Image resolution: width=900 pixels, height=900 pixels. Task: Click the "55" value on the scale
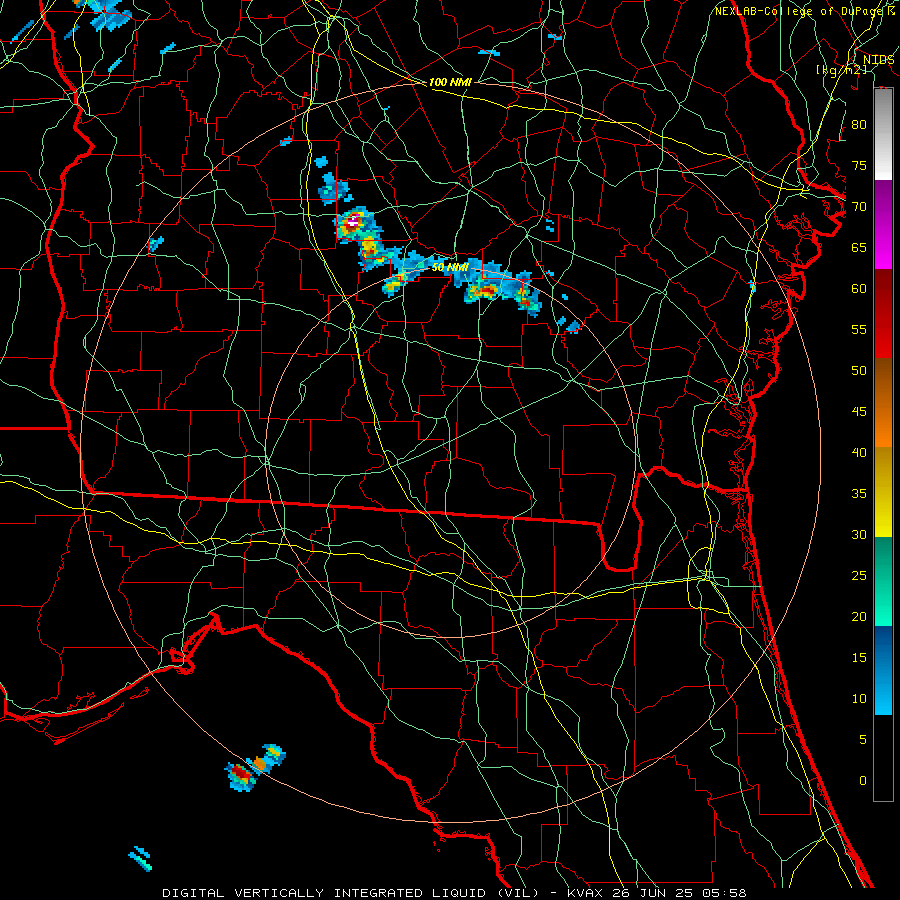pos(859,329)
